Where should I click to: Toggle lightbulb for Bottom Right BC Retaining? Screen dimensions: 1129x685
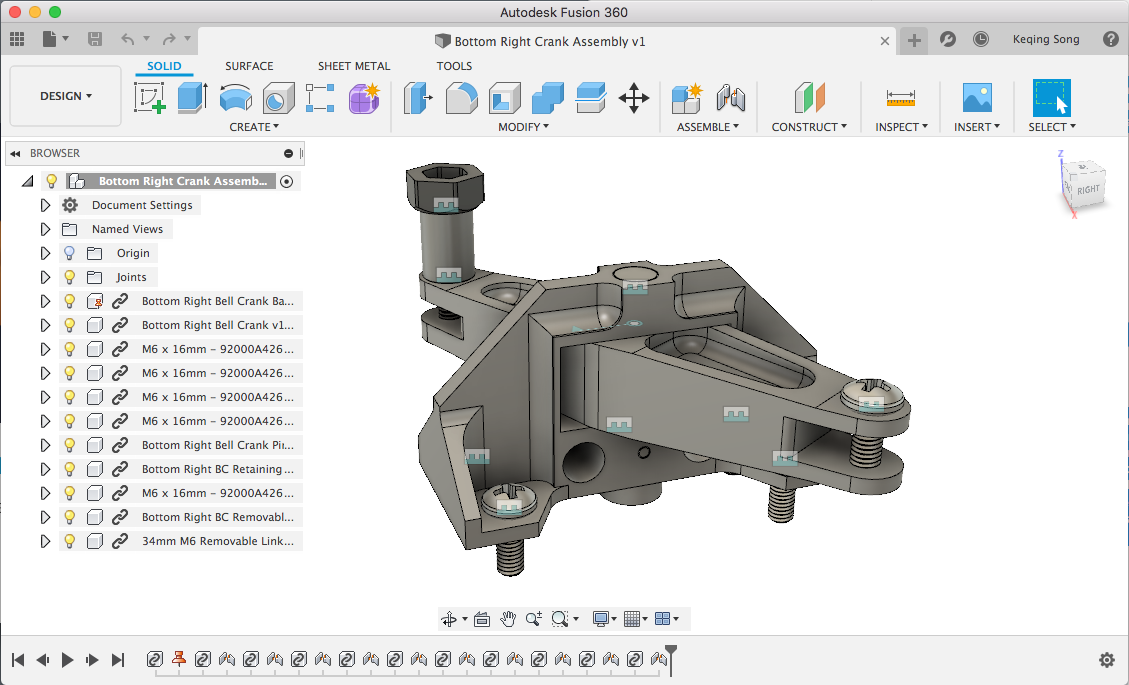[x=70, y=469]
